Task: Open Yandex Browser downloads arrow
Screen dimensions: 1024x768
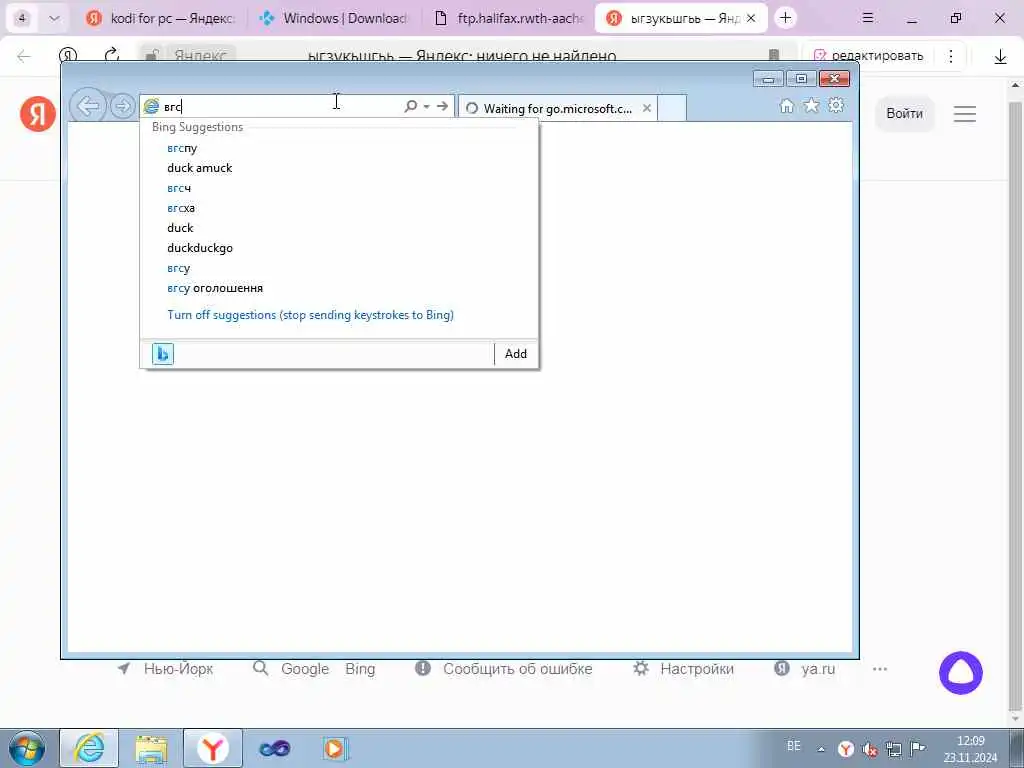Action: [x=1000, y=57]
